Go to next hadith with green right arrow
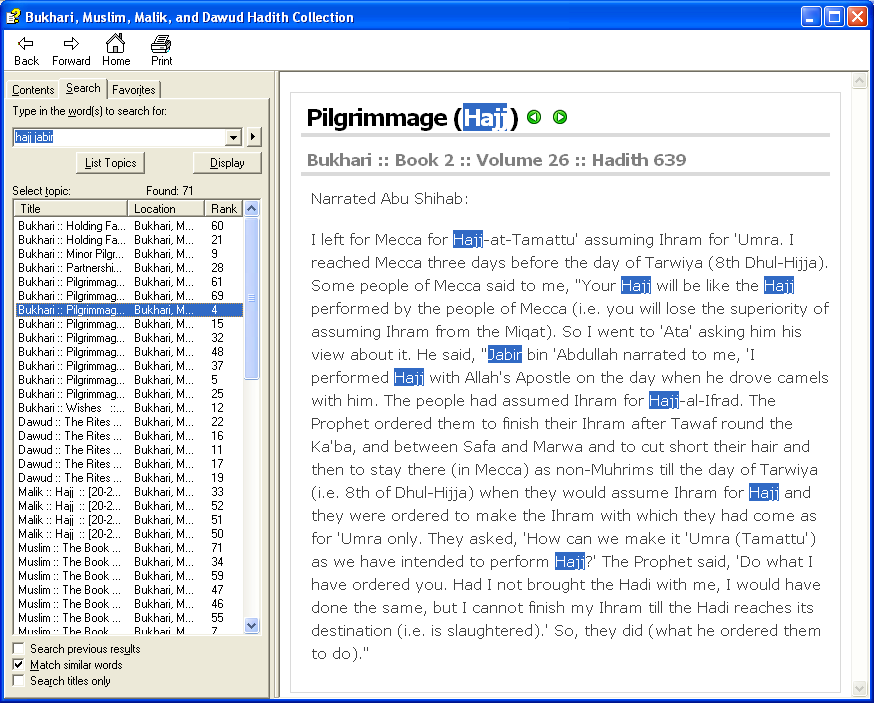Image resolution: width=874 pixels, height=703 pixels. click(560, 117)
